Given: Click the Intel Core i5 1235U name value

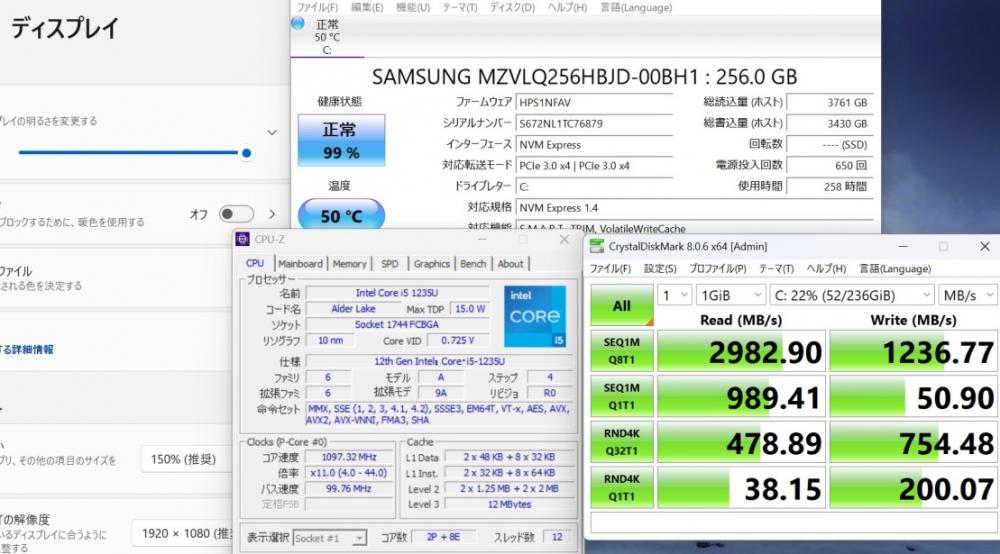Looking at the screenshot, I should [x=397, y=293].
